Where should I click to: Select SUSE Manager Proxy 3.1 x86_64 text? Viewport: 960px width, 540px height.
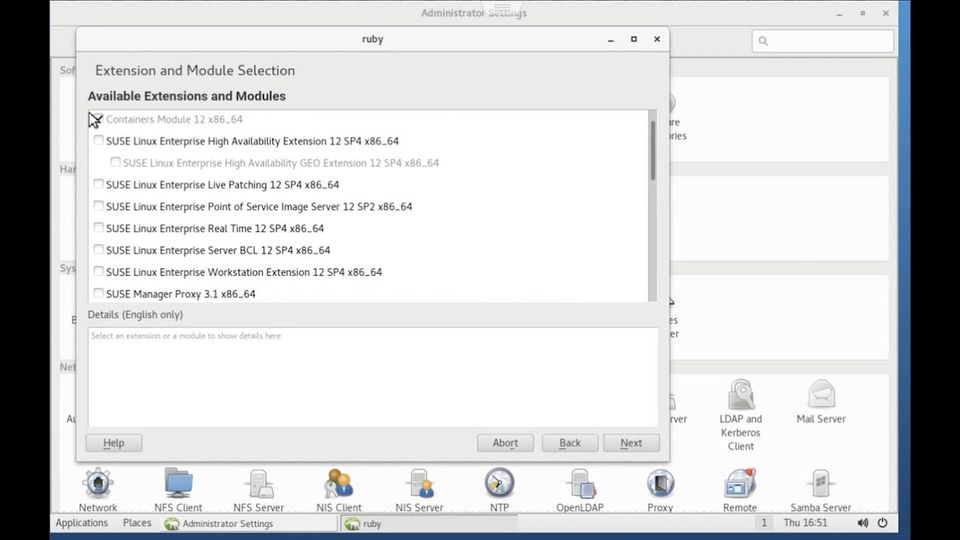(x=181, y=294)
